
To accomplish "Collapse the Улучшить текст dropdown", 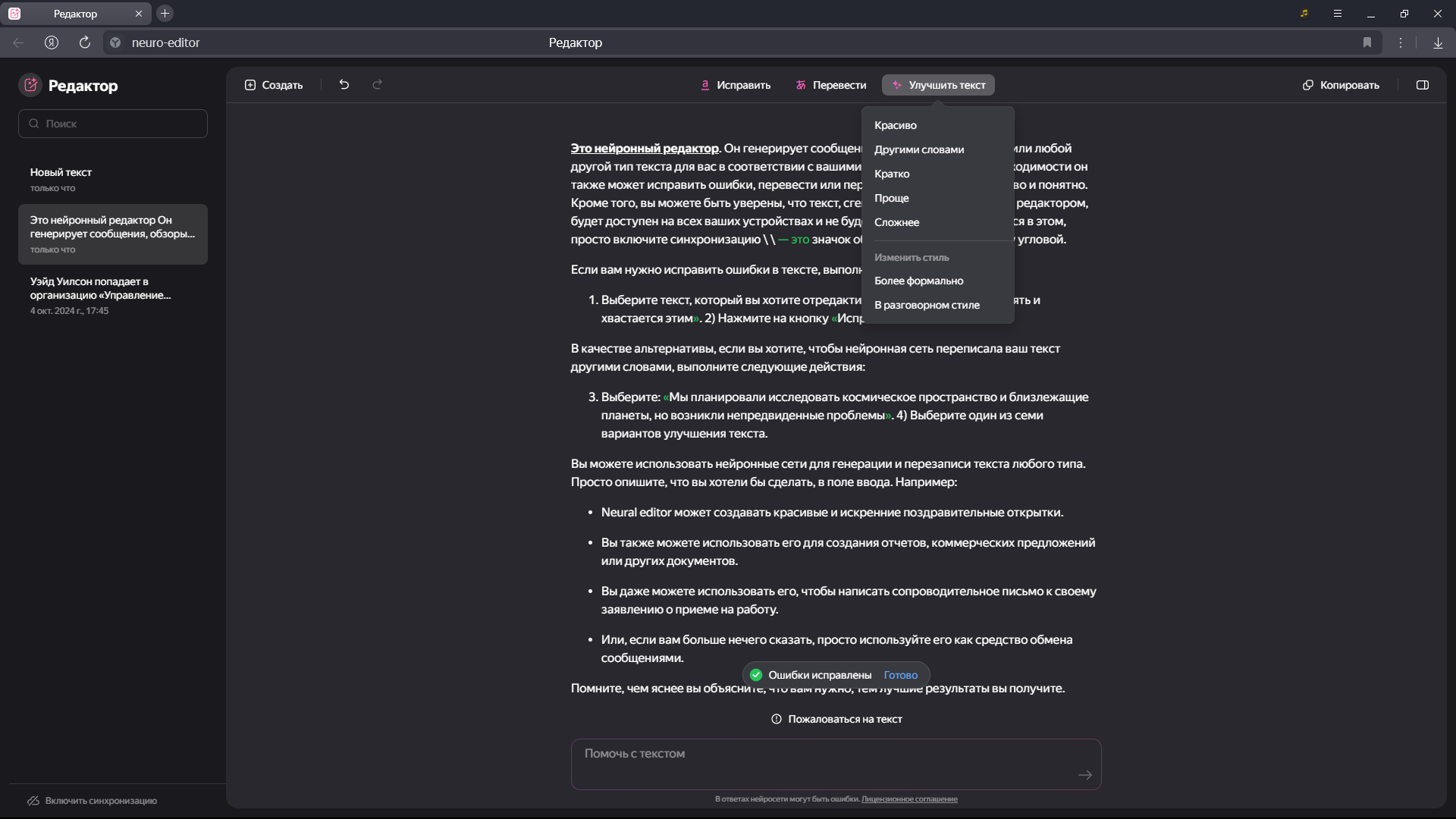I will pos(938,85).
